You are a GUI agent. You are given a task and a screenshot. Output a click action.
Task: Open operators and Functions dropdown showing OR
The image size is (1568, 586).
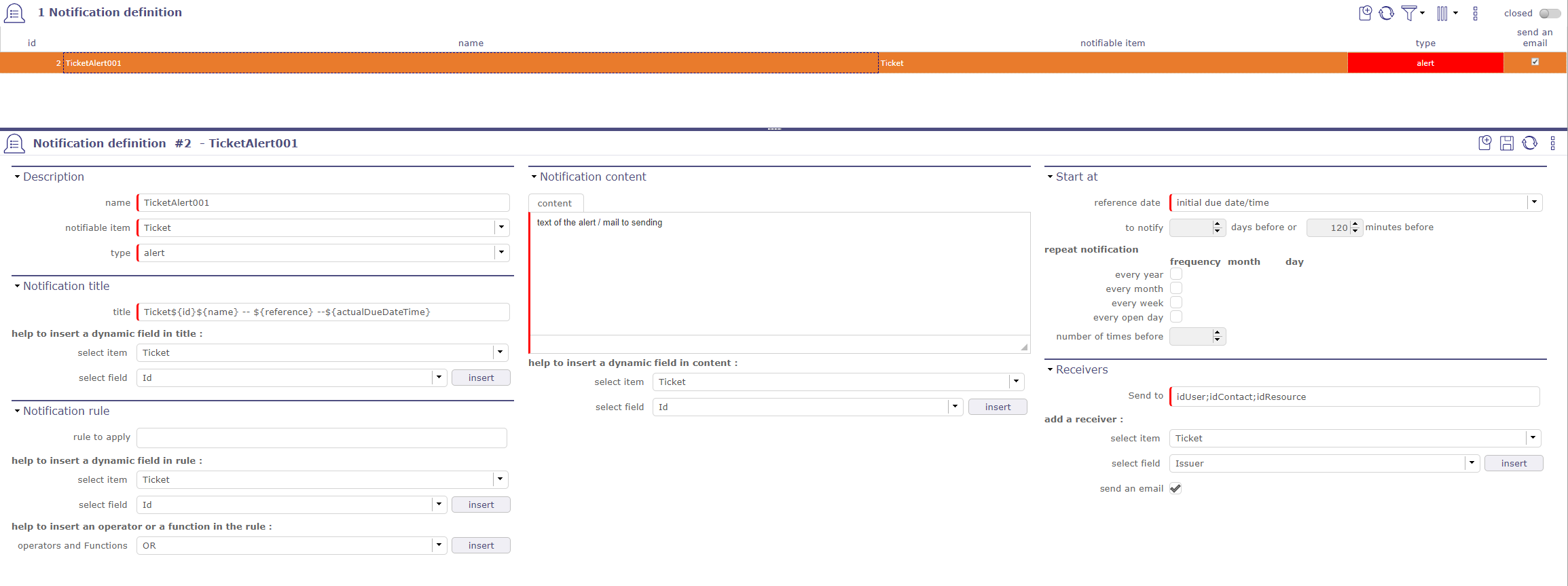pyautogui.click(x=439, y=545)
